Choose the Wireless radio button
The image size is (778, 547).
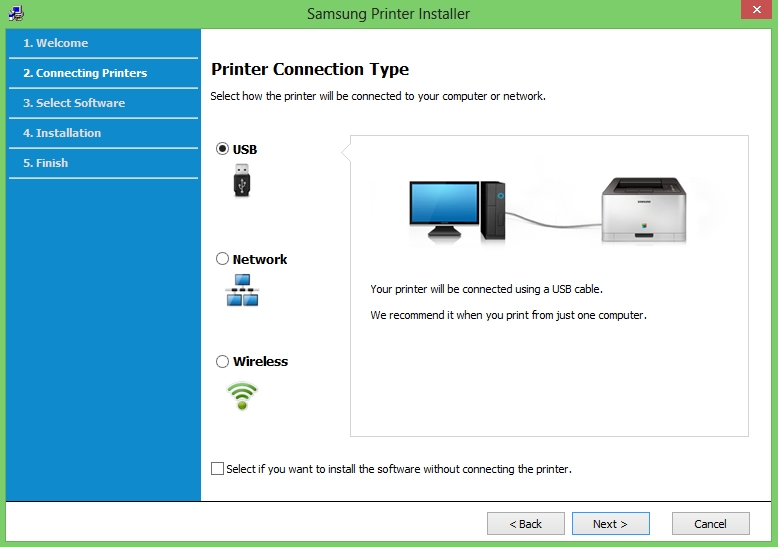point(222,361)
